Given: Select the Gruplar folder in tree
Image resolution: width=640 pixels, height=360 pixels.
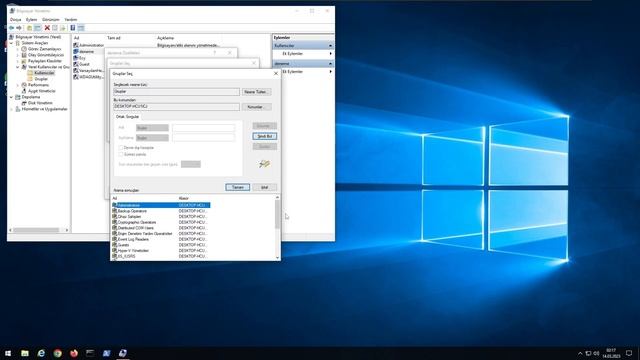Looking at the screenshot, I should (x=41, y=79).
